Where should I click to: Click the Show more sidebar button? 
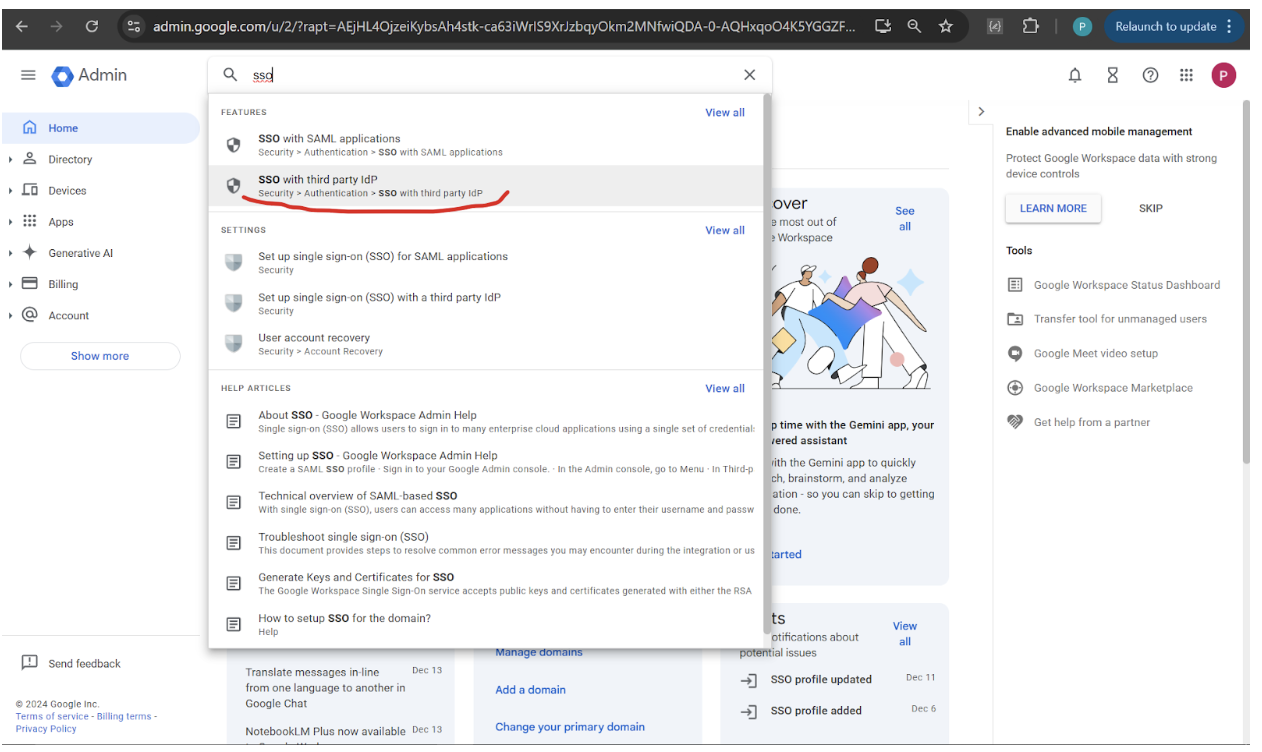tap(100, 356)
